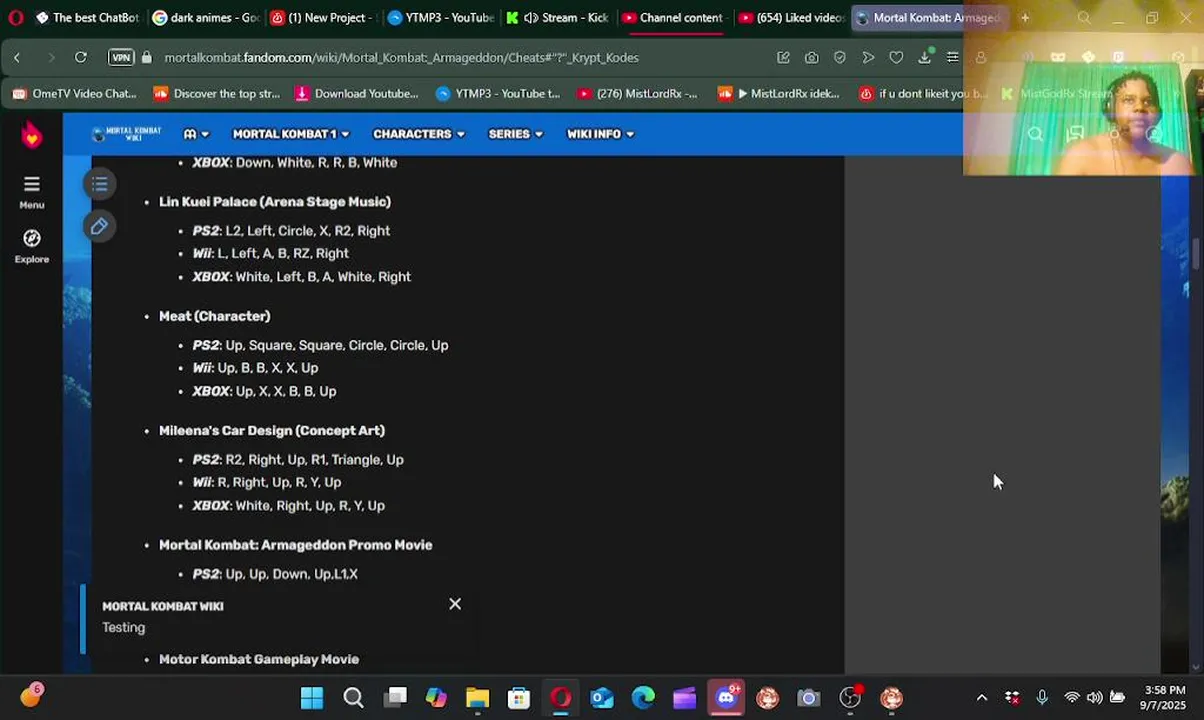Click "Mileena's Car Design (Concept Art)" heading
The width and height of the screenshot is (1204, 720).
click(x=272, y=431)
